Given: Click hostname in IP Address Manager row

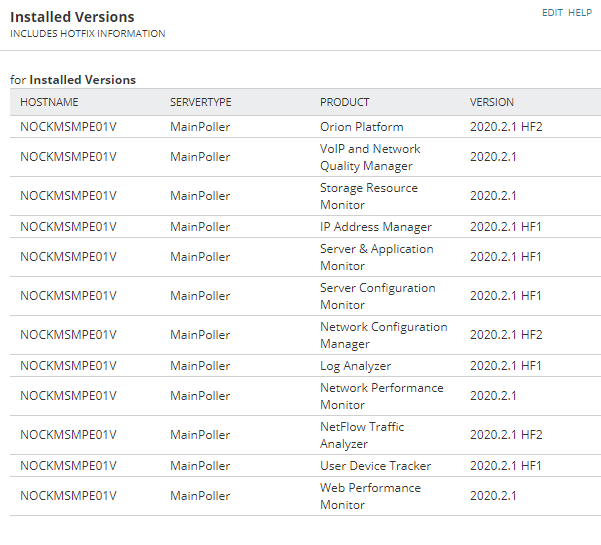Looking at the screenshot, I should tap(68, 227).
